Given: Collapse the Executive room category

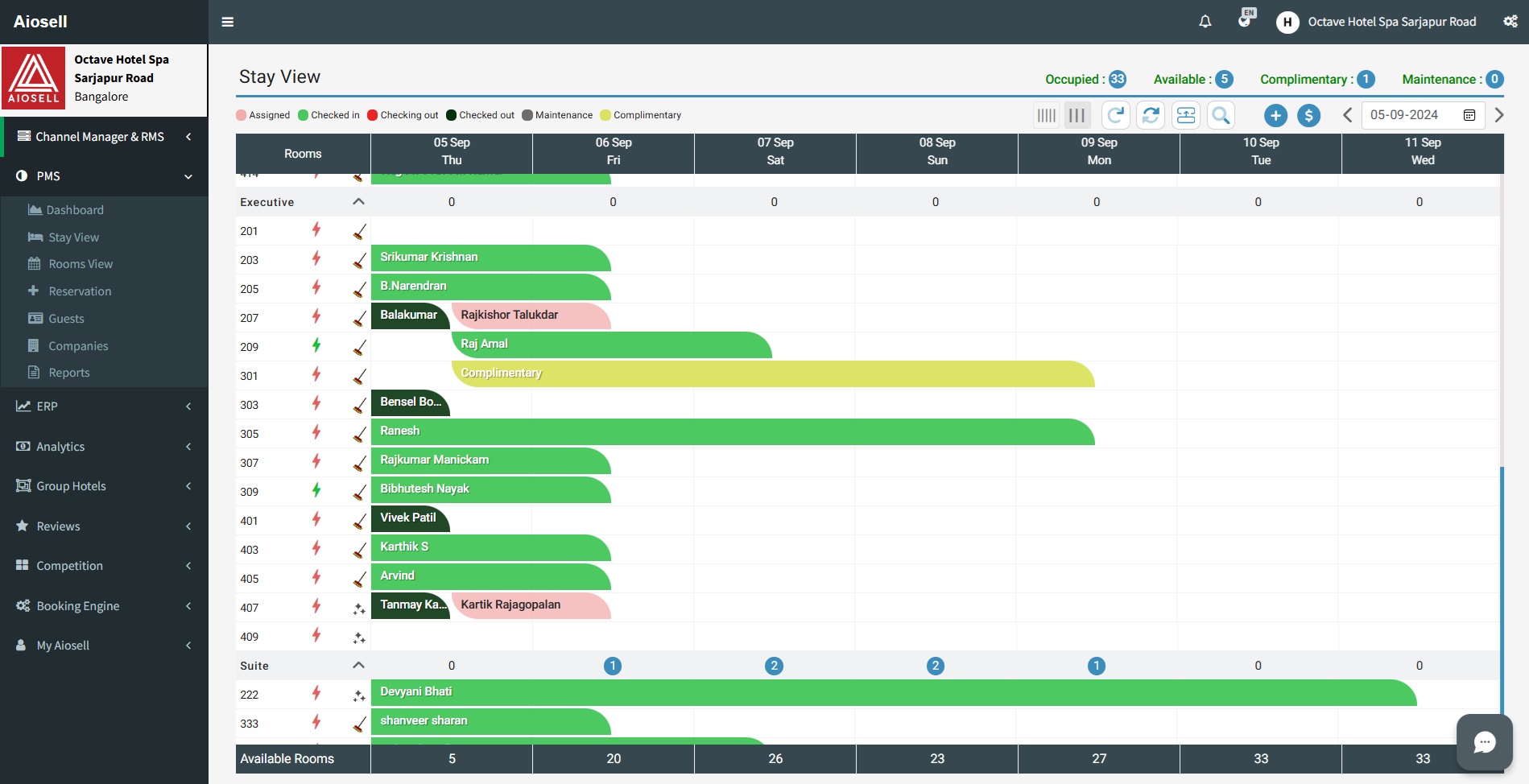Looking at the screenshot, I should [358, 202].
